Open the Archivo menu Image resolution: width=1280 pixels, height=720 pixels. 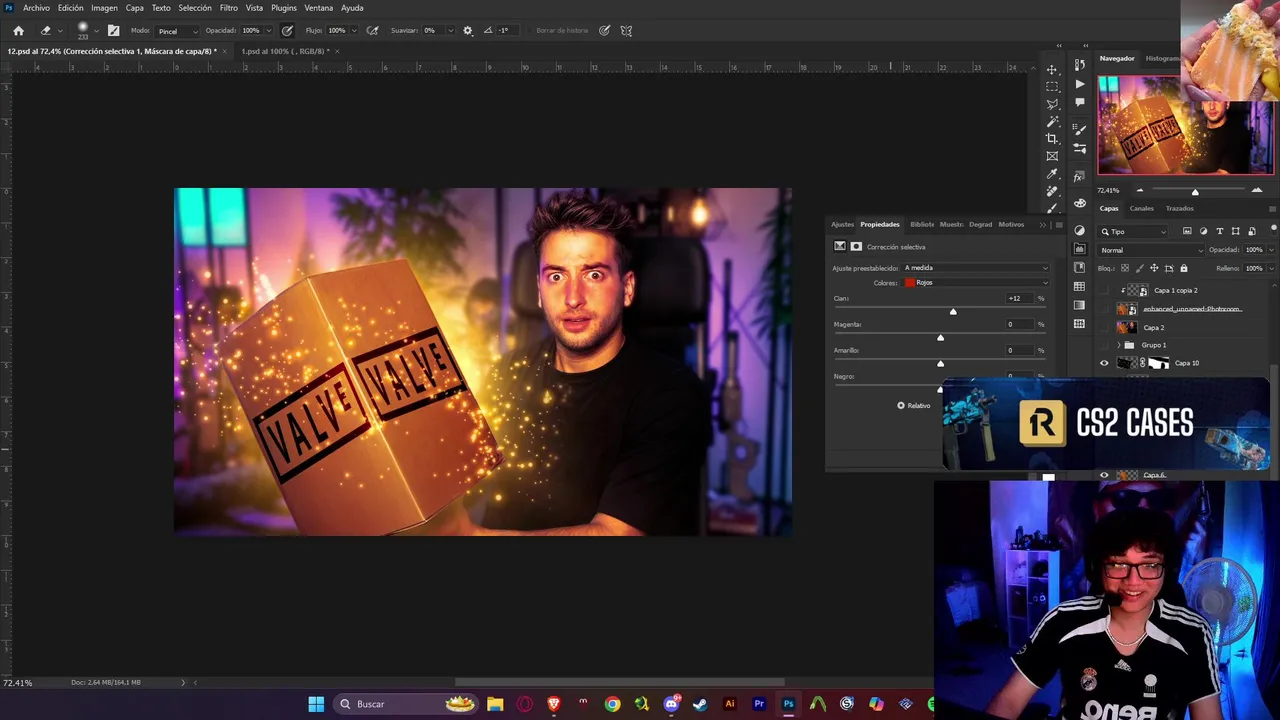tap(36, 8)
